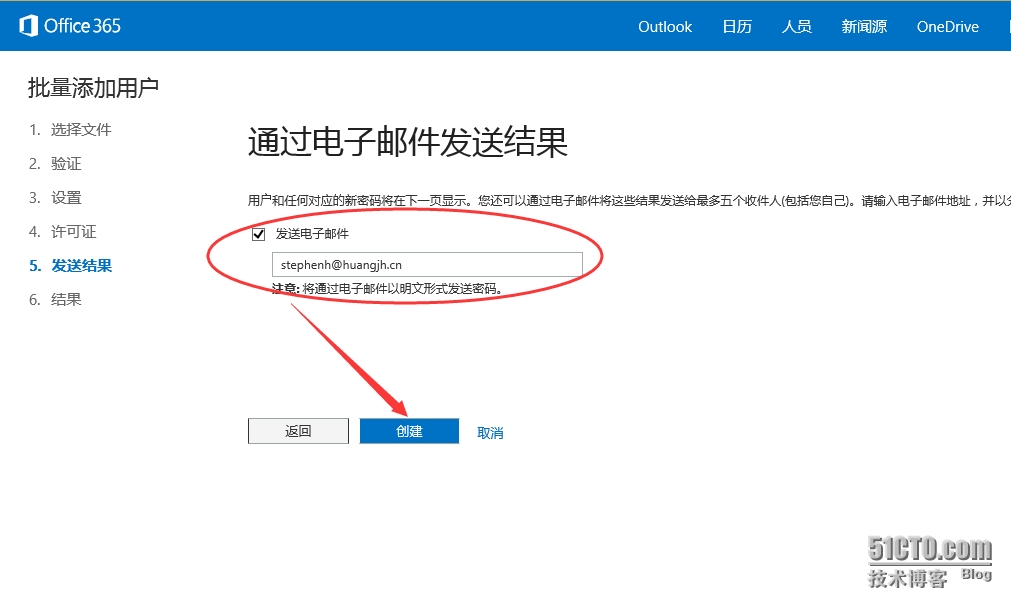Click the 通过电子邮件发送结果 heading
1011x607 pixels.
[x=408, y=143]
